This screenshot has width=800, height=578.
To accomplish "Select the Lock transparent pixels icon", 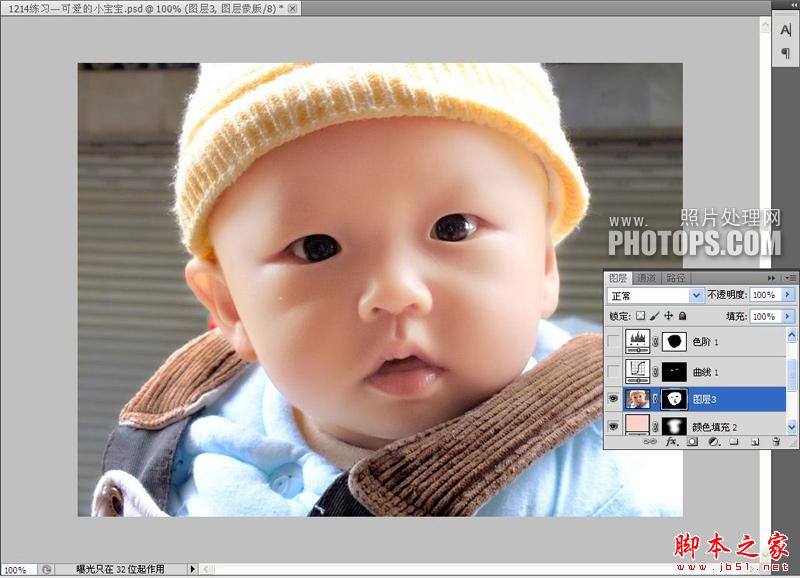I will point(640,315).
